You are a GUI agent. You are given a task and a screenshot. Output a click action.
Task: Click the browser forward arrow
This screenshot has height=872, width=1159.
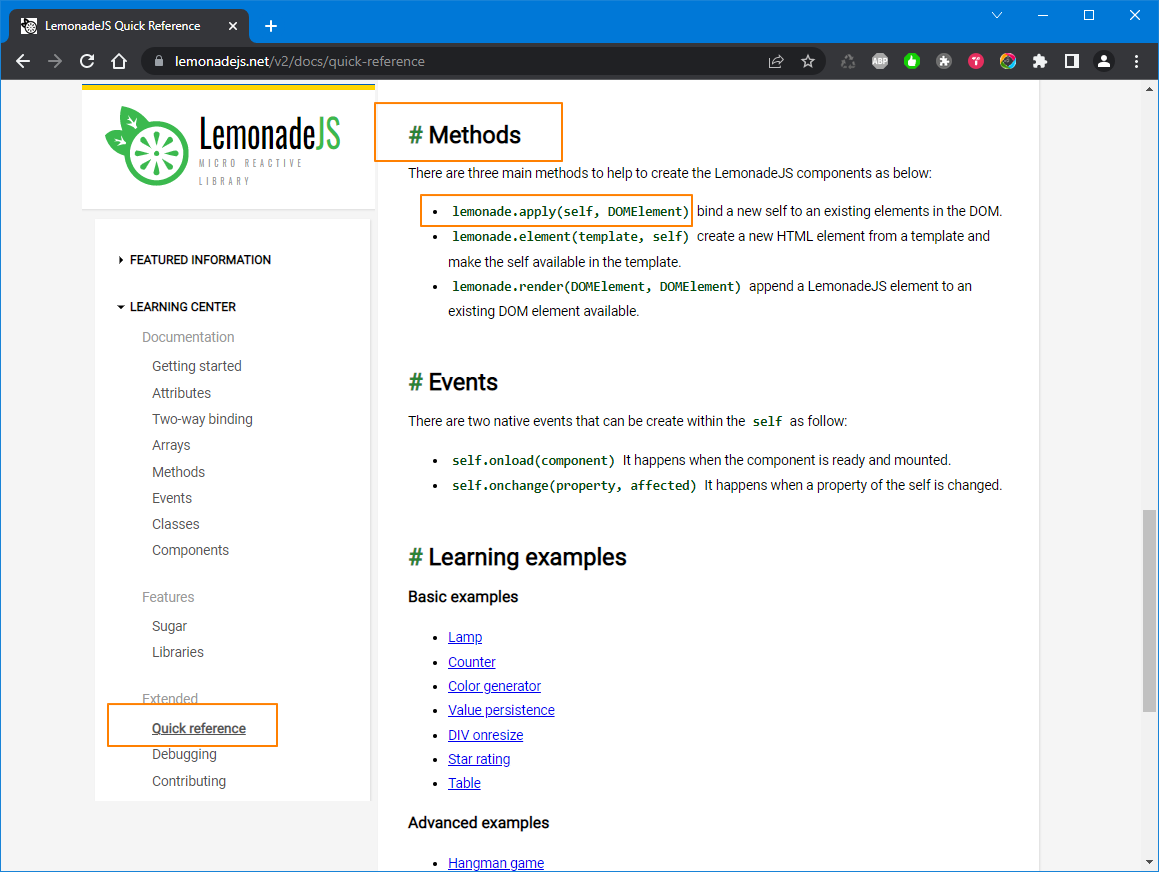(55, 61)
